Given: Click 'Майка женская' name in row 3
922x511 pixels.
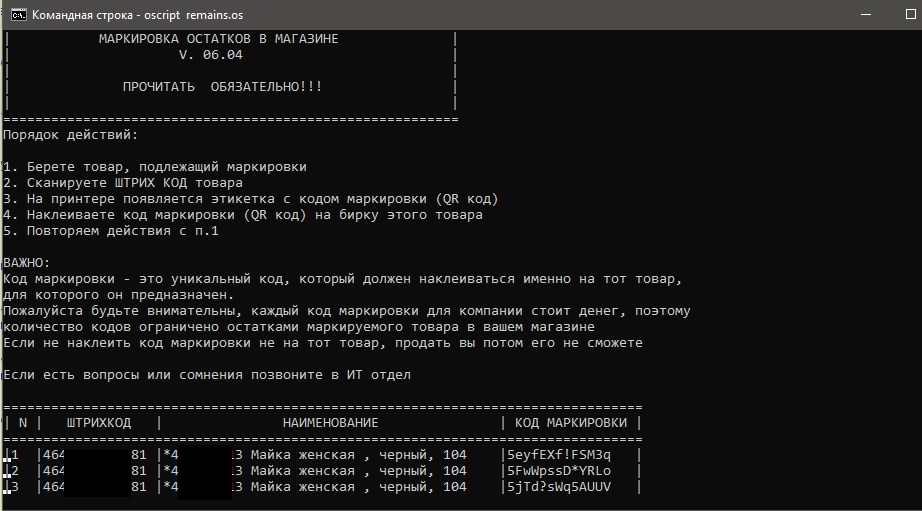Looking at the screenshot, I should coord(303,486).
